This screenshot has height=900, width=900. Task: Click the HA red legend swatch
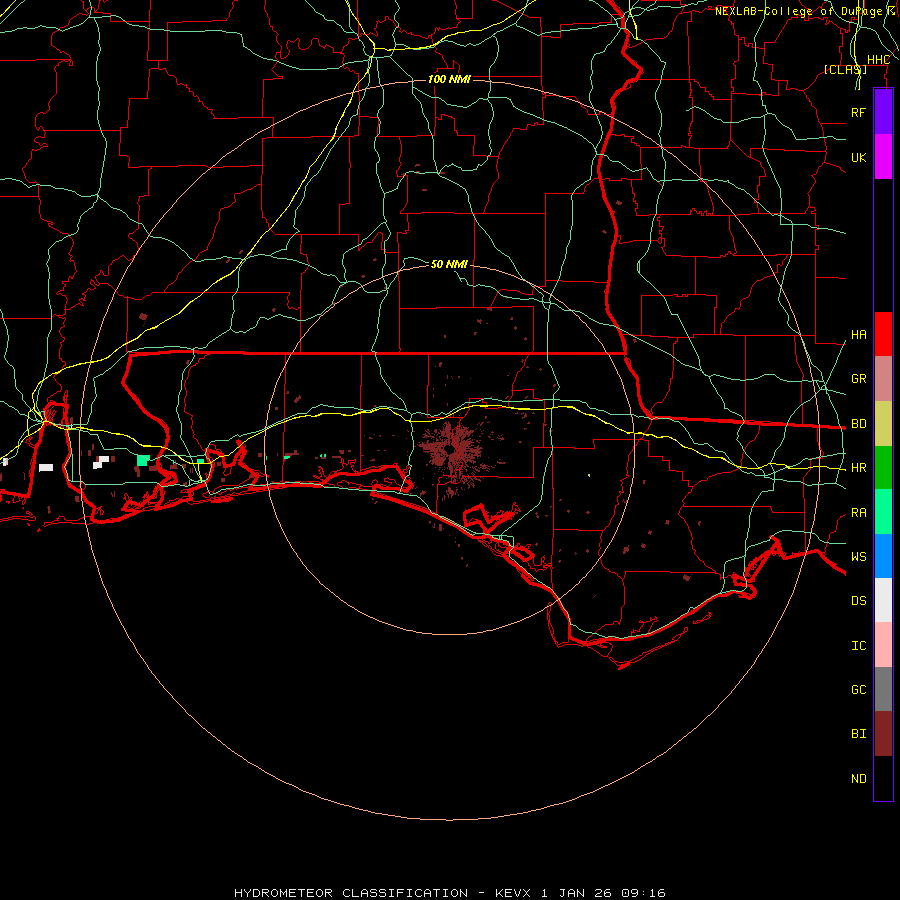[x=883, y=334]
